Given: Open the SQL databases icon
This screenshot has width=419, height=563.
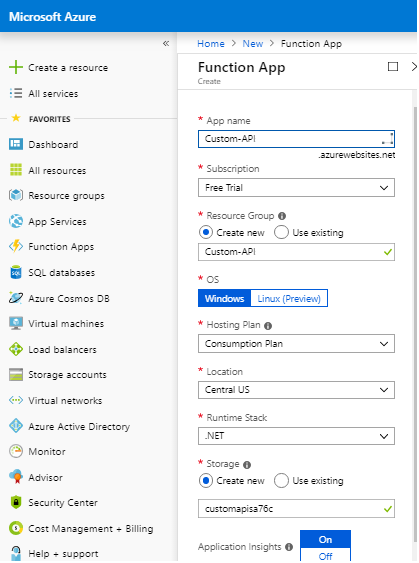Looking at the screenshot, I should (x=16, y=273).
